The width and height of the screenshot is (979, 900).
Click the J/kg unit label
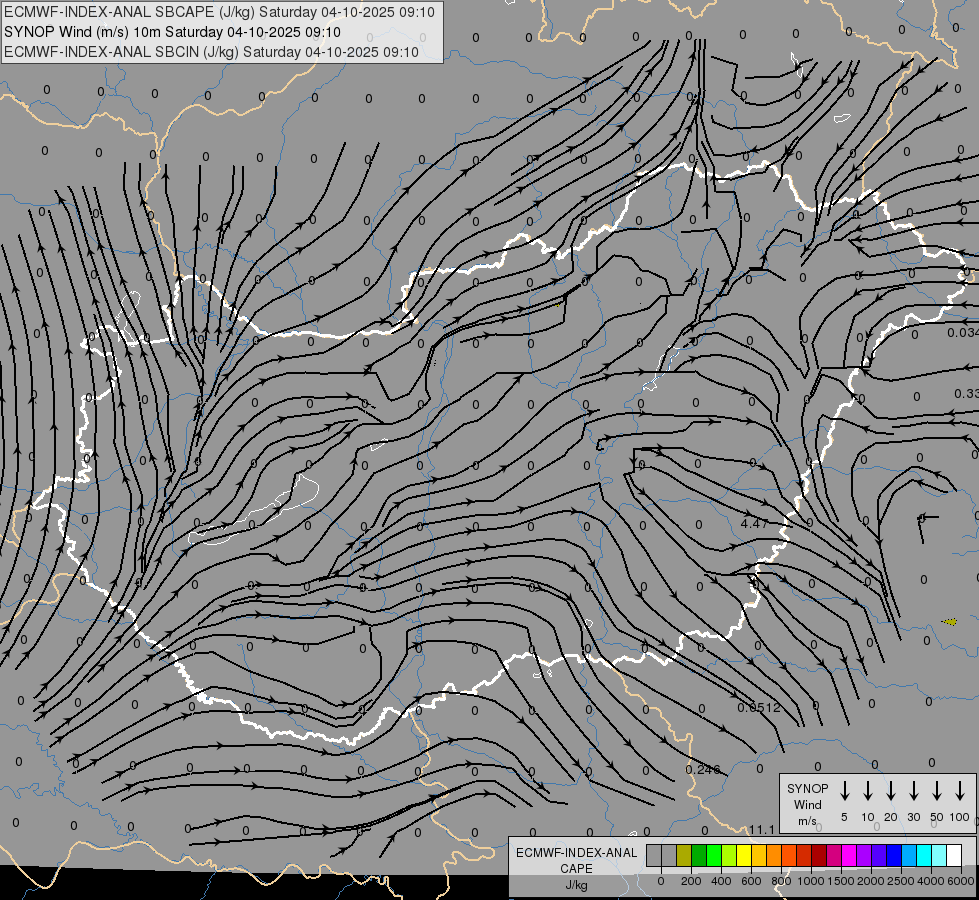coord(576,885)
